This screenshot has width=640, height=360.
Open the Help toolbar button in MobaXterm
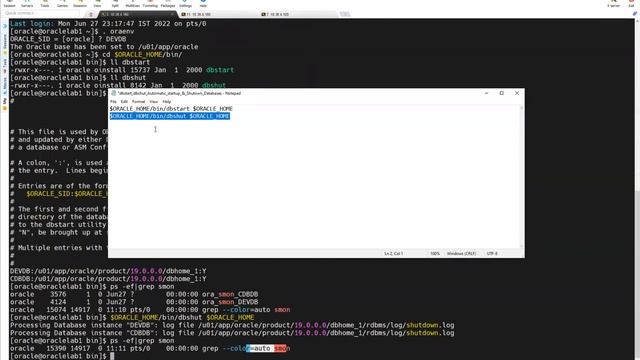[x=203, y=4]
